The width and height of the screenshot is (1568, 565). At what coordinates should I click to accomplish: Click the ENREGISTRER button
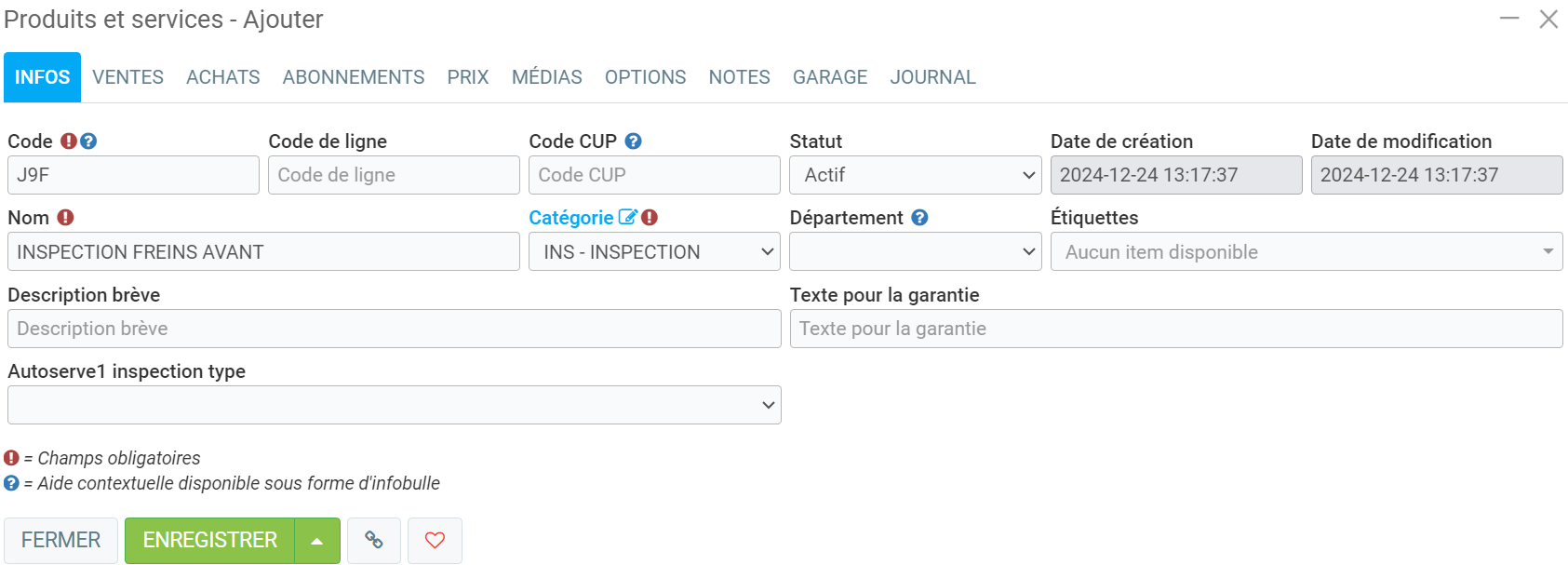click(210, 541)
